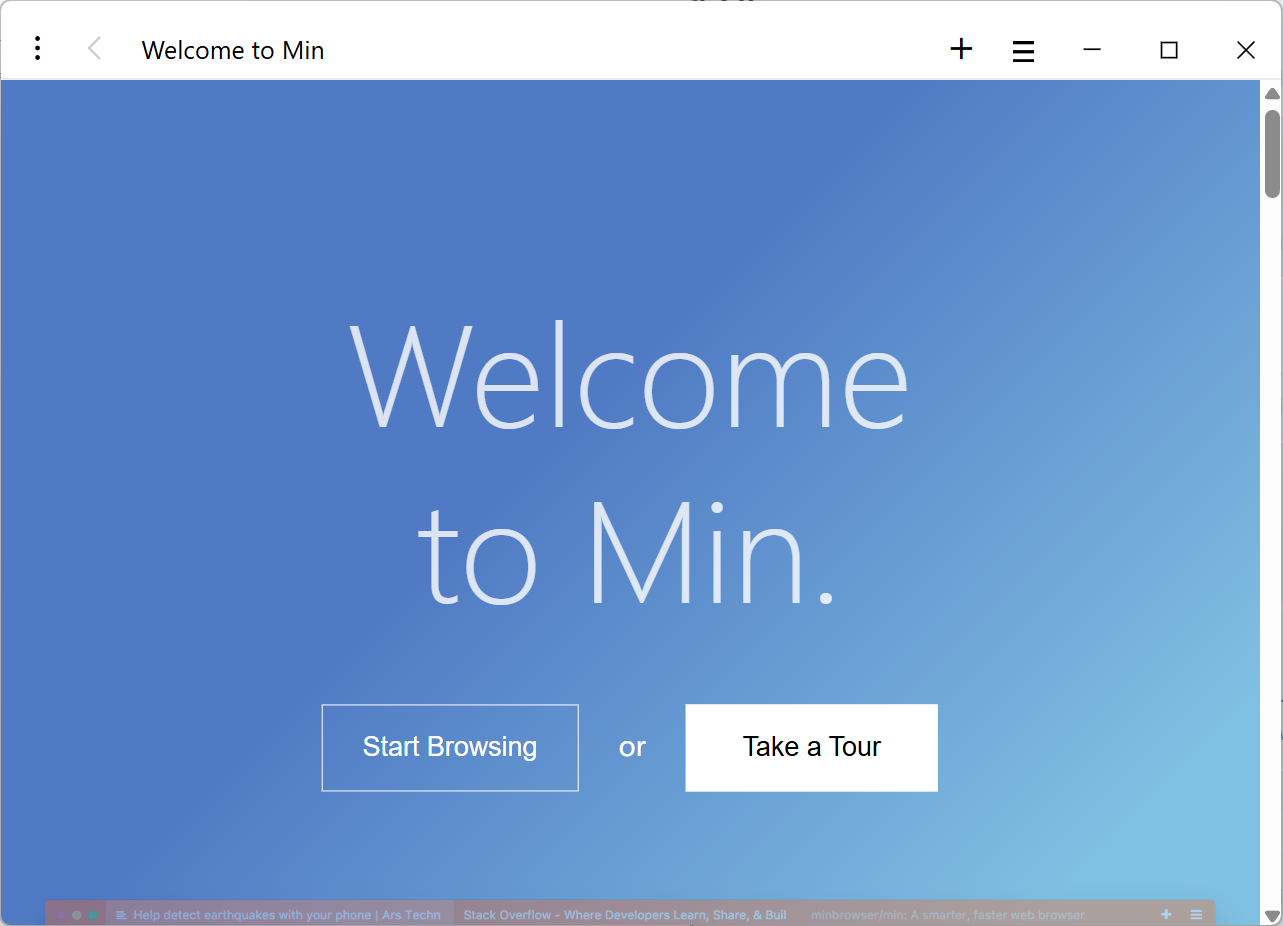Switch to the Stack Overflow tab
The height and width of the screenshot is (926, 1283).
coord(624,914)
